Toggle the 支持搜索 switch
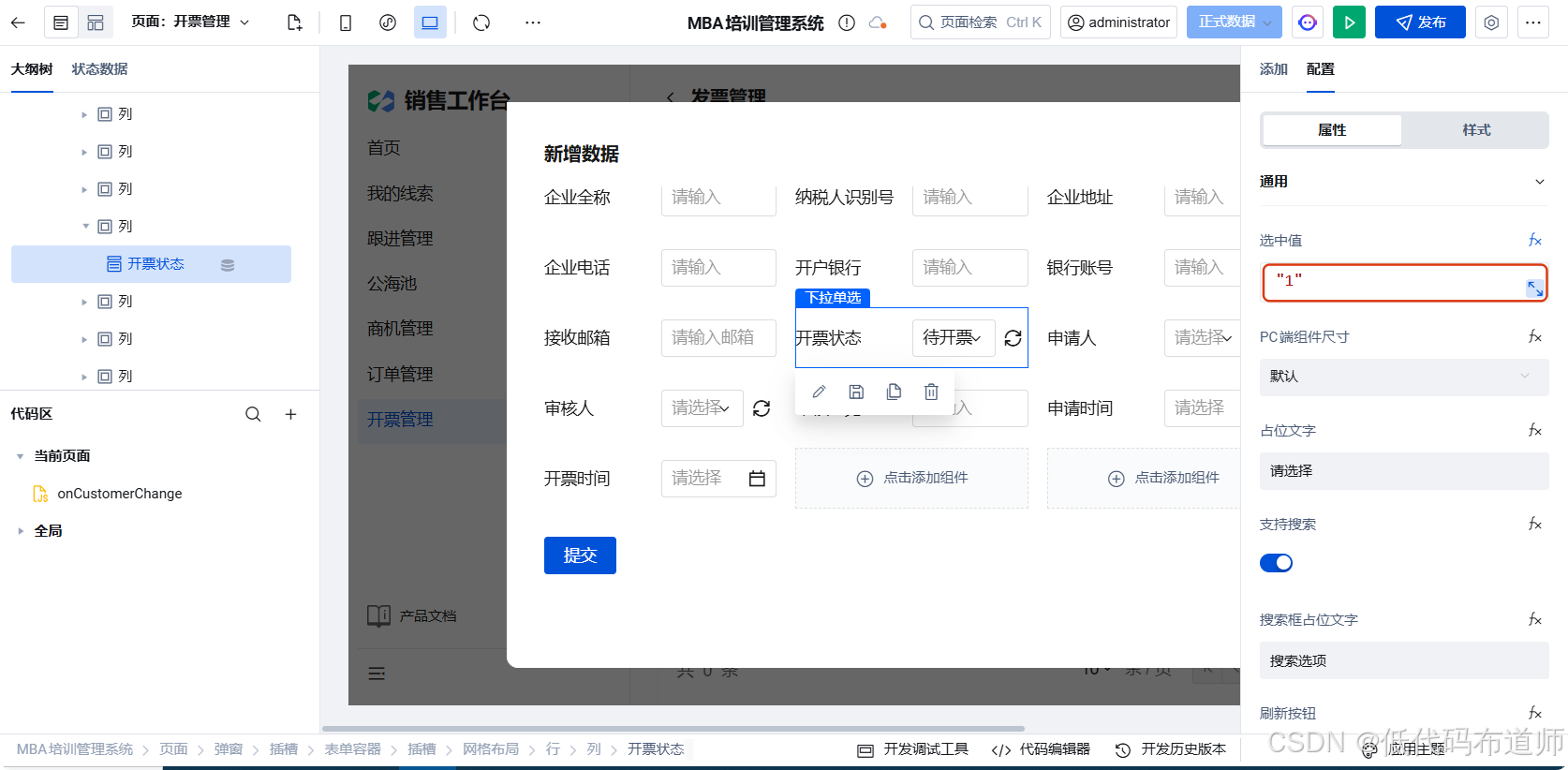The height and width of the screenshot is (770, 1568). [x=1276, y=563]
